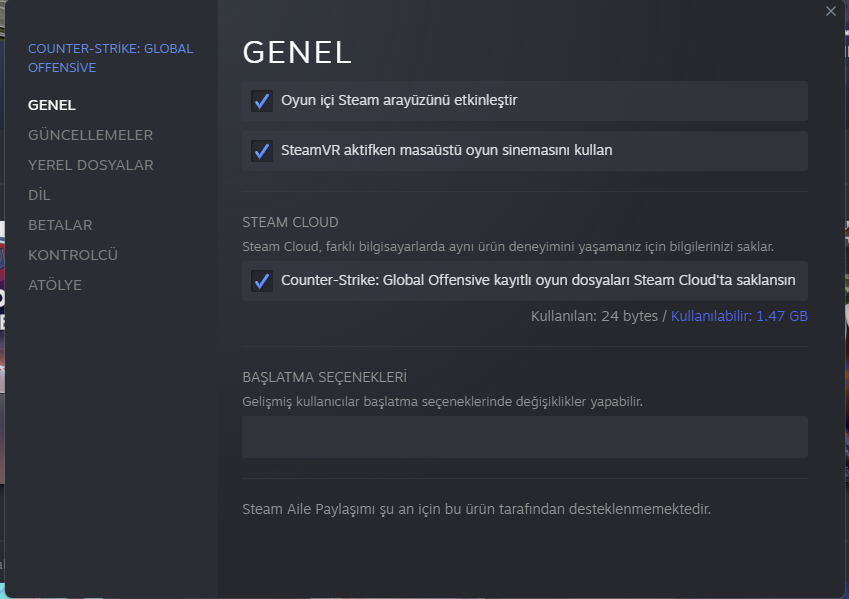Click the Kullanılan: 24 bytes text
Viewport: 849px width, 599px height.
click(594, 316)
